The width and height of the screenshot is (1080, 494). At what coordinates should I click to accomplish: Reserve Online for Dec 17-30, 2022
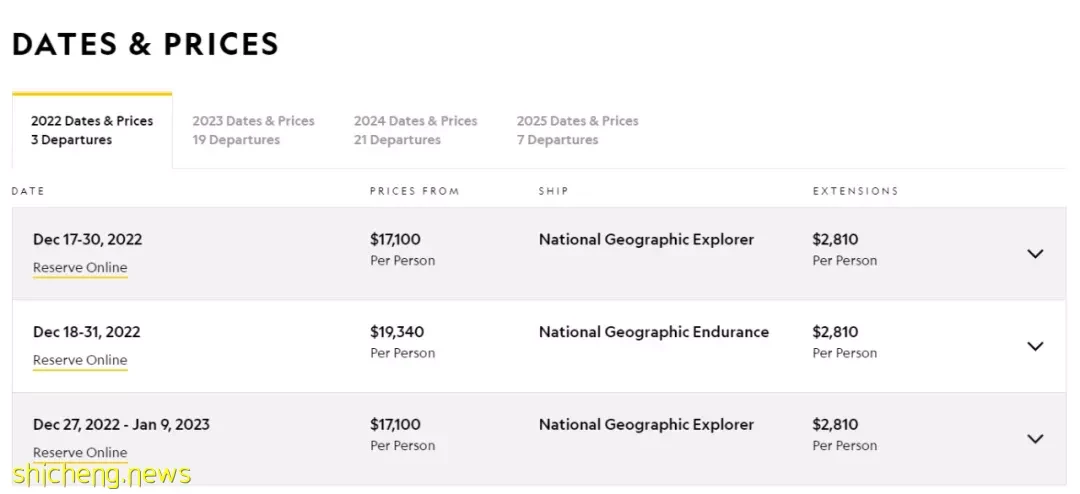coord(80,267)
